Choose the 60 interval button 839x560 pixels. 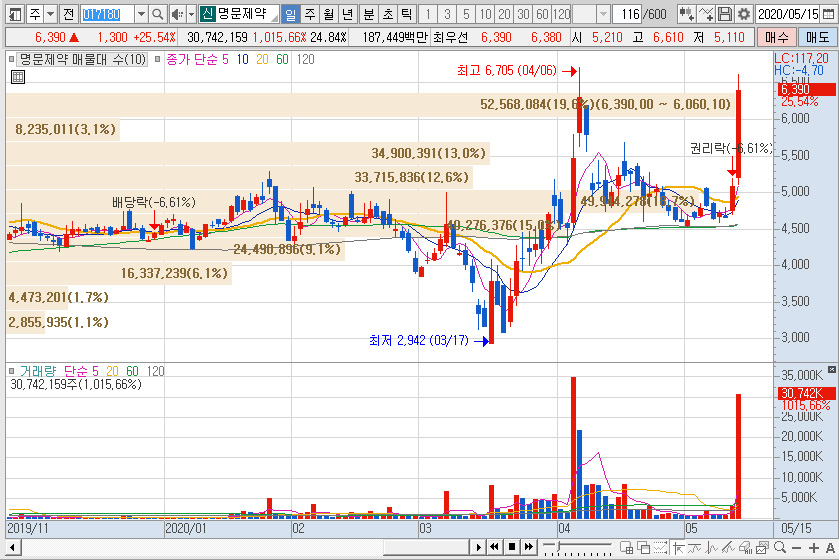click(542, 14)
